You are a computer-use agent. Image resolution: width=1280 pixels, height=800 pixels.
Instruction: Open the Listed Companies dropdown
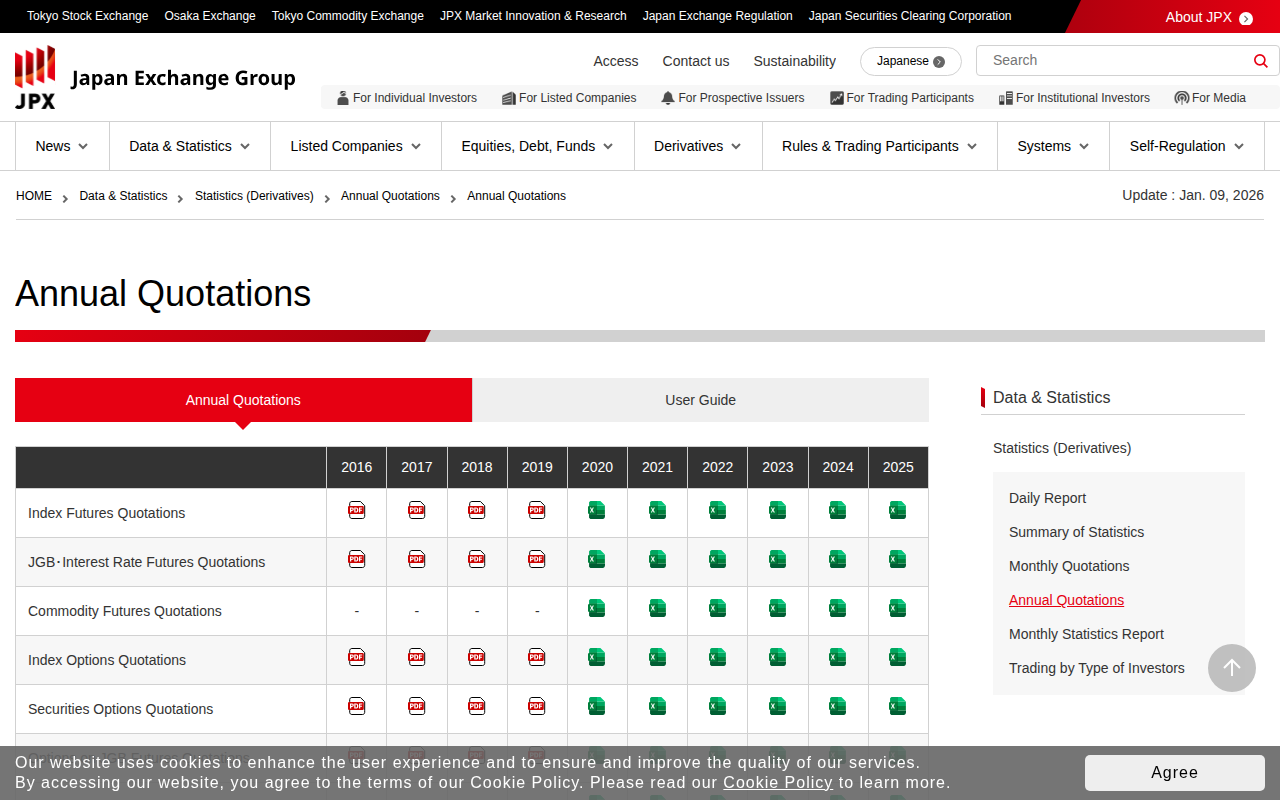coord(355,146)
